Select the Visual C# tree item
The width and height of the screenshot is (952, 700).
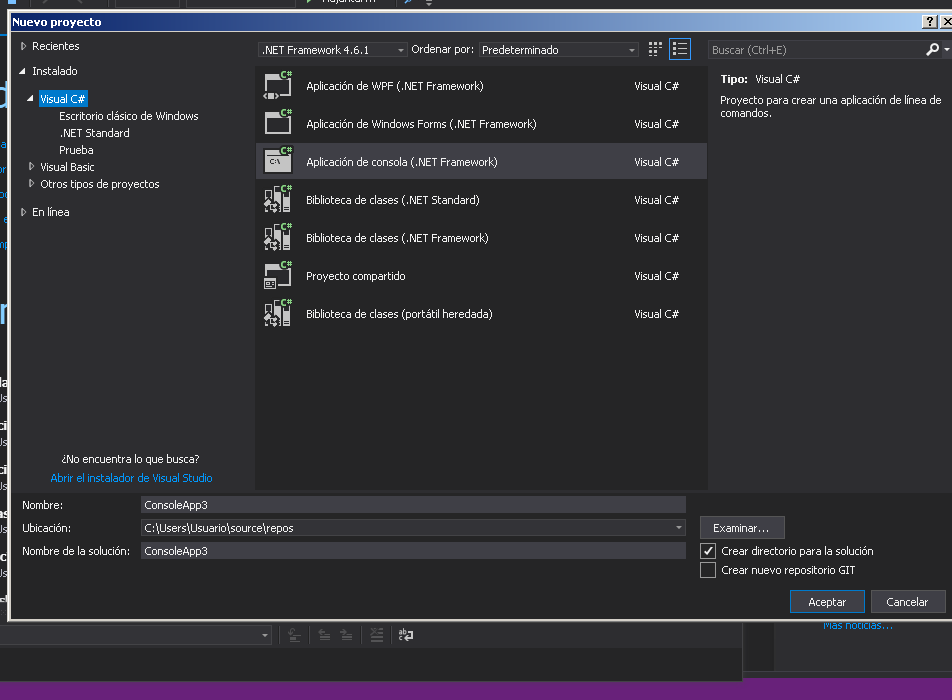(63, 99)
